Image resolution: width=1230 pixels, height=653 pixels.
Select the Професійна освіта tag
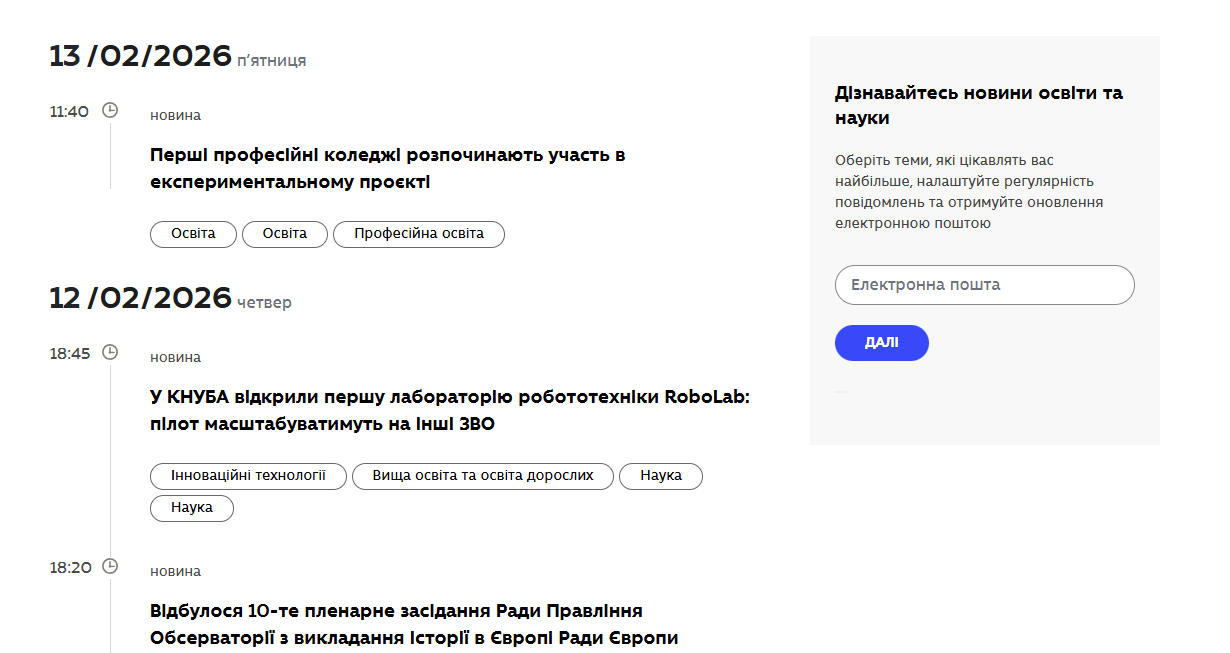pyautogui.click(x=419, y=234)
